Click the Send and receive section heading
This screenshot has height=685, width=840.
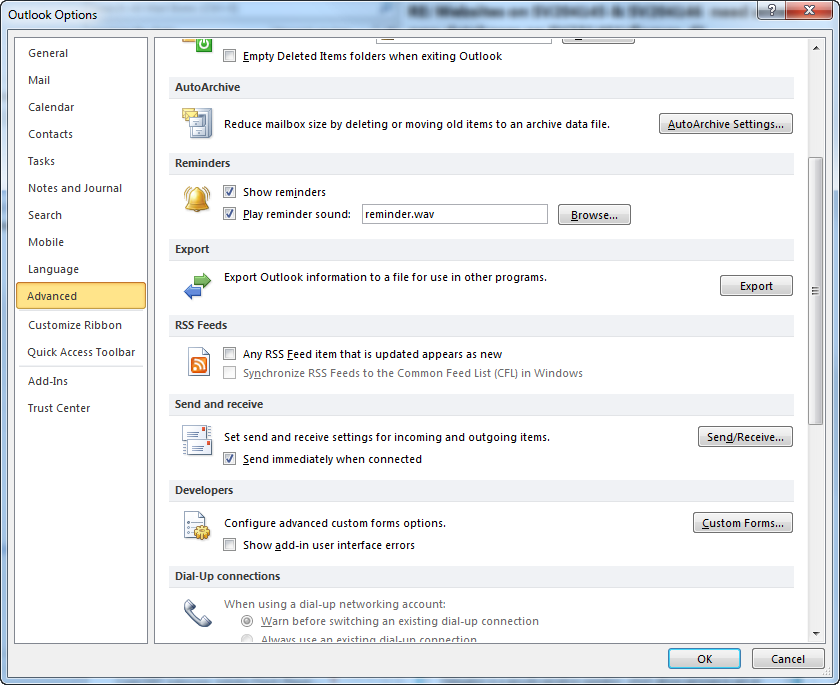[219, 404]
